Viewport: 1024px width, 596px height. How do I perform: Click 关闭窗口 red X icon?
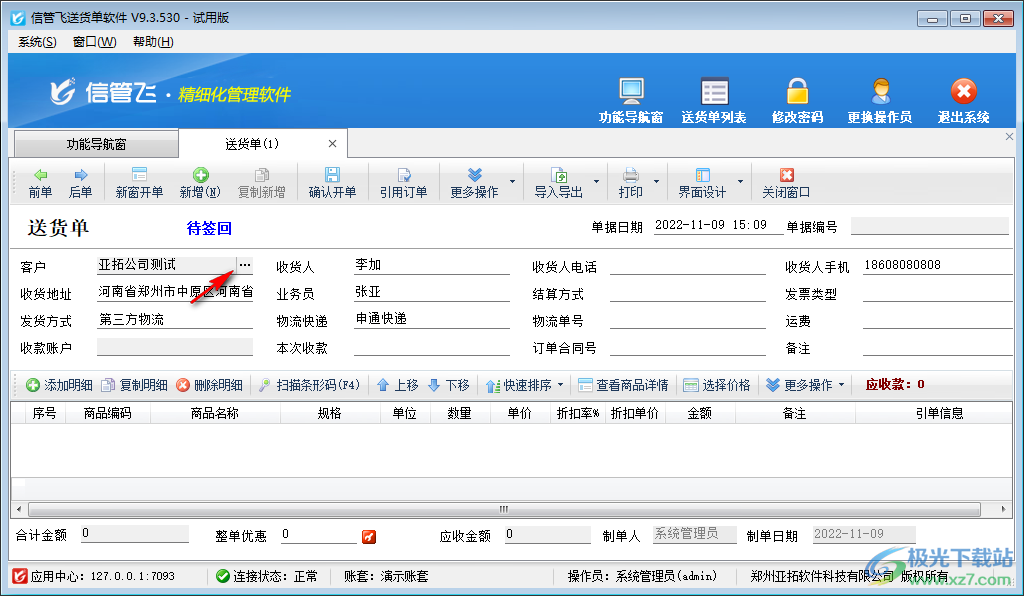click(786, 183)
